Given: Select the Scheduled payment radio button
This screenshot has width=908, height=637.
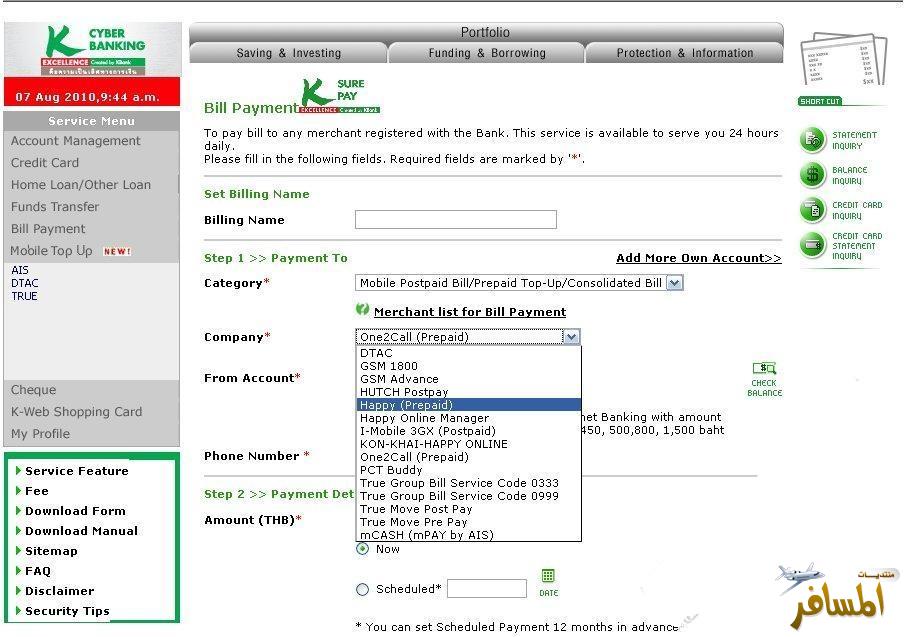Looking at the screenshot, I should pos(363,589).
